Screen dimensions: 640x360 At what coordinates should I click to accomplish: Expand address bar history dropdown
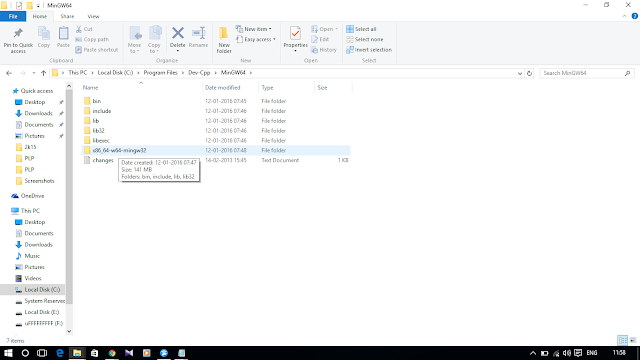[520, 73]
